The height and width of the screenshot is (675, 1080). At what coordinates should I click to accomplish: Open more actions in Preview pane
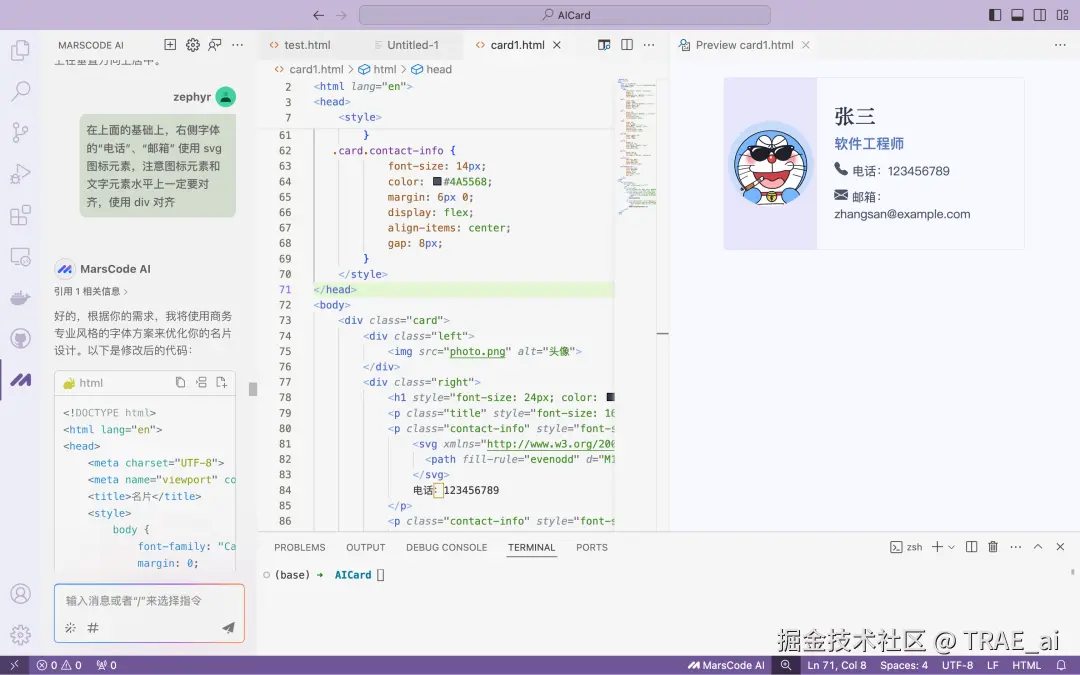click(x=1060, y=45)
